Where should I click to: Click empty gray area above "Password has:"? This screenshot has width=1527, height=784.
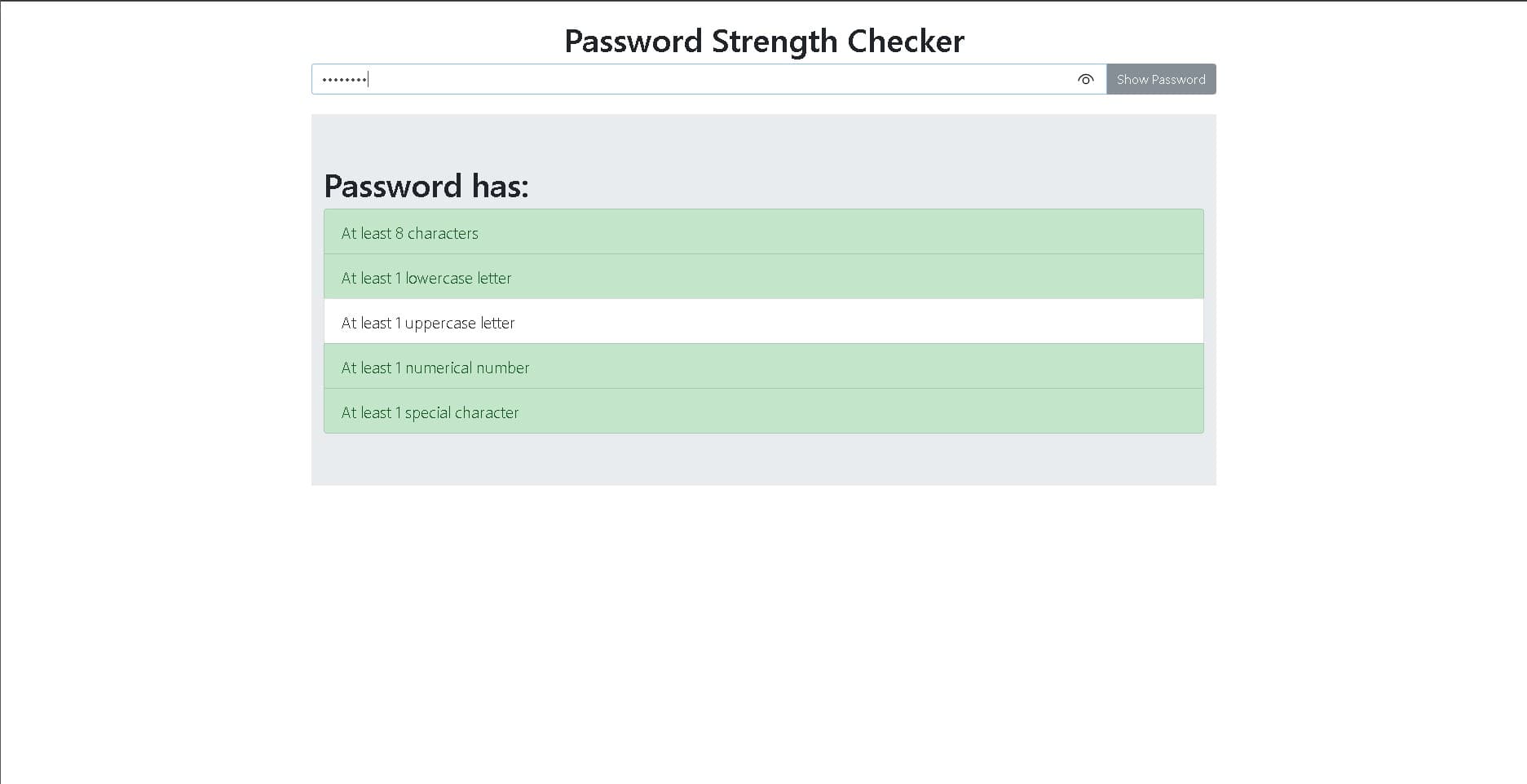click(763, 139)
